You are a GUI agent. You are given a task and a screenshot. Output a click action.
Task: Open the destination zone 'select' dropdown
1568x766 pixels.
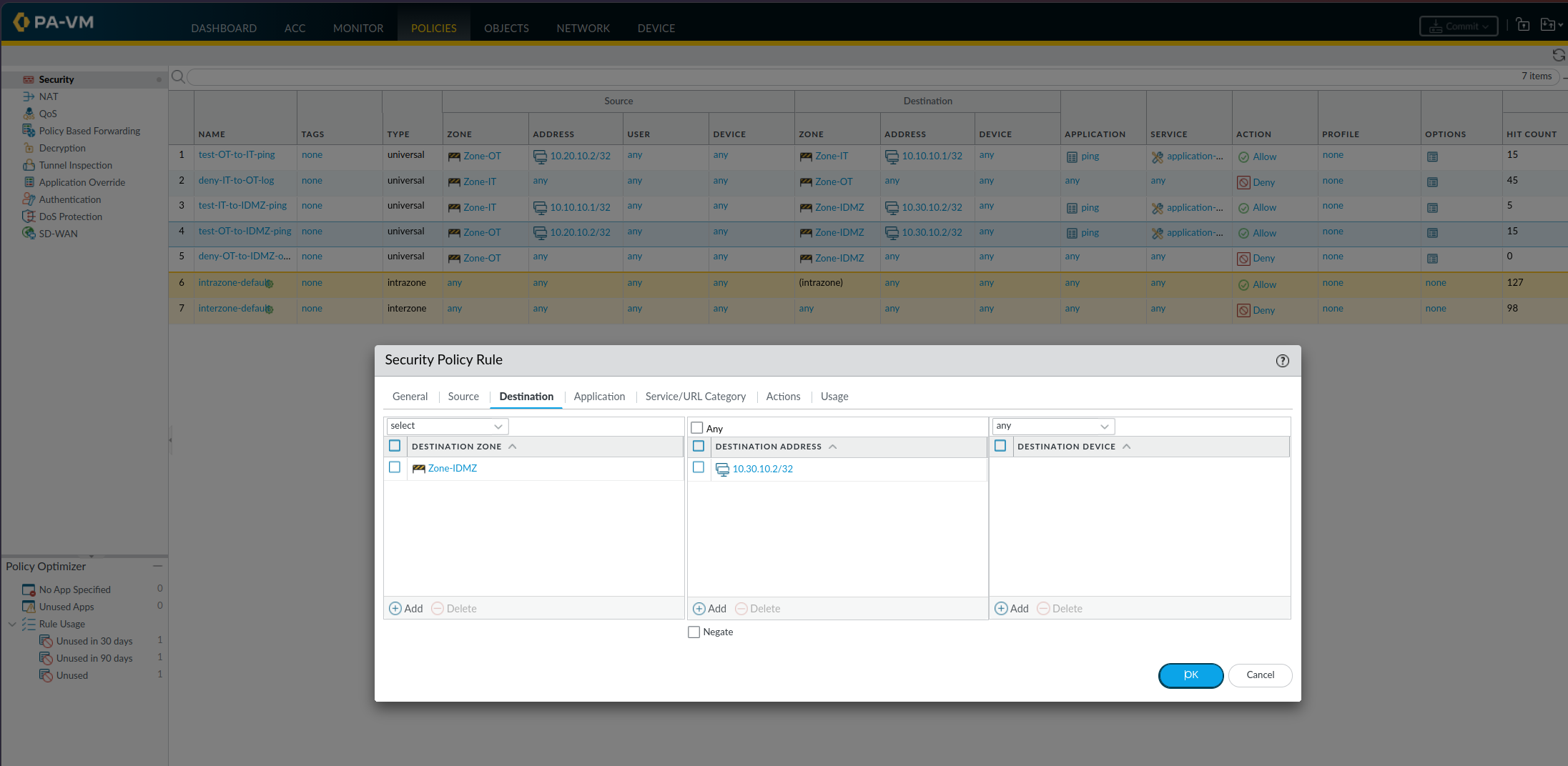[x=448, y=426]
